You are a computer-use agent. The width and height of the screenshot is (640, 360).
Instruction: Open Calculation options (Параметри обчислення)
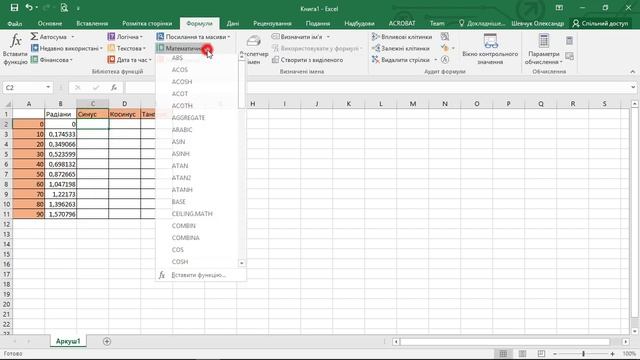(544, 49)
